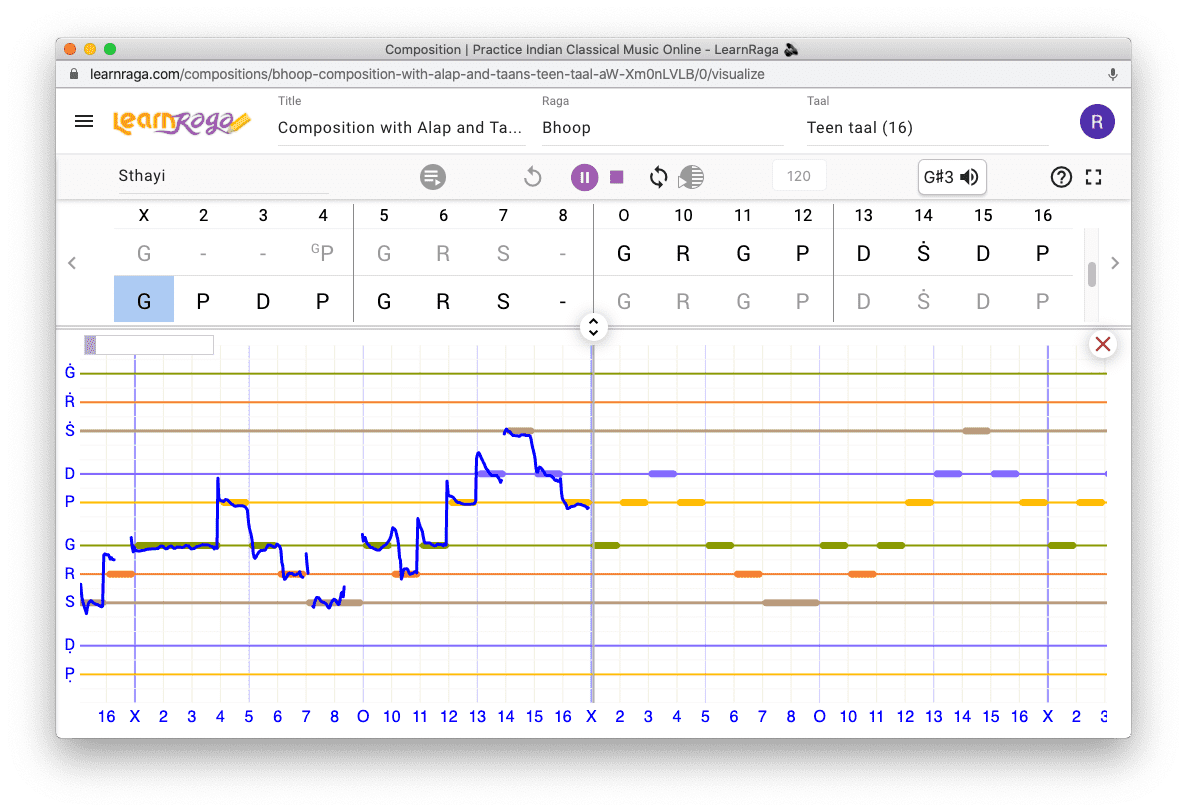Viewport: 1187px width, 812px height.
Task: Pause the composition playback
Action: coord(584,176)
